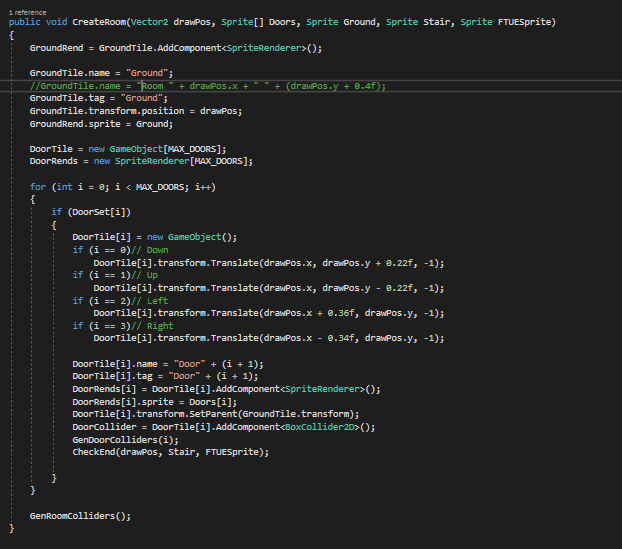Click the GenDoorColliders(i); call
622x549 pixels.
pyautogui.click(x=125, y=440)
